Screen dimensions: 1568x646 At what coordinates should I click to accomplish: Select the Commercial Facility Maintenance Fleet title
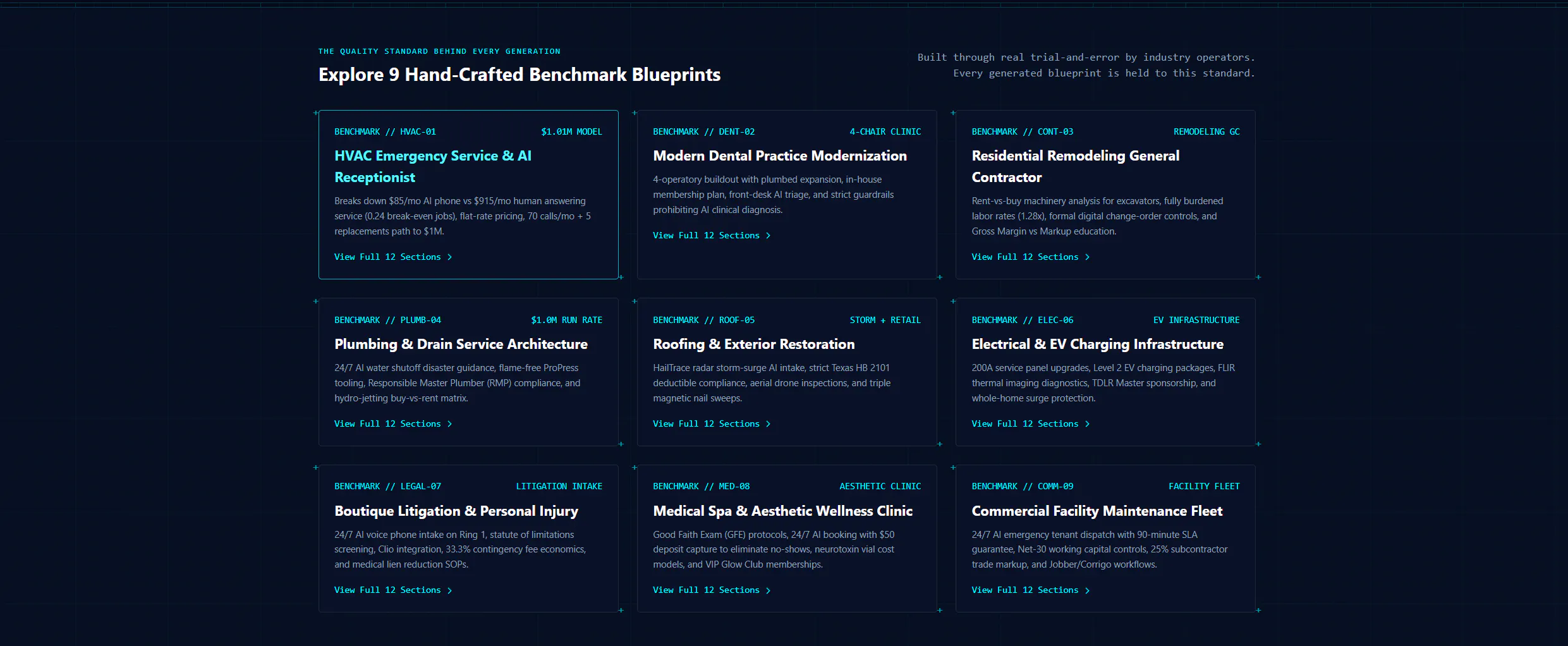[1097, 511]
